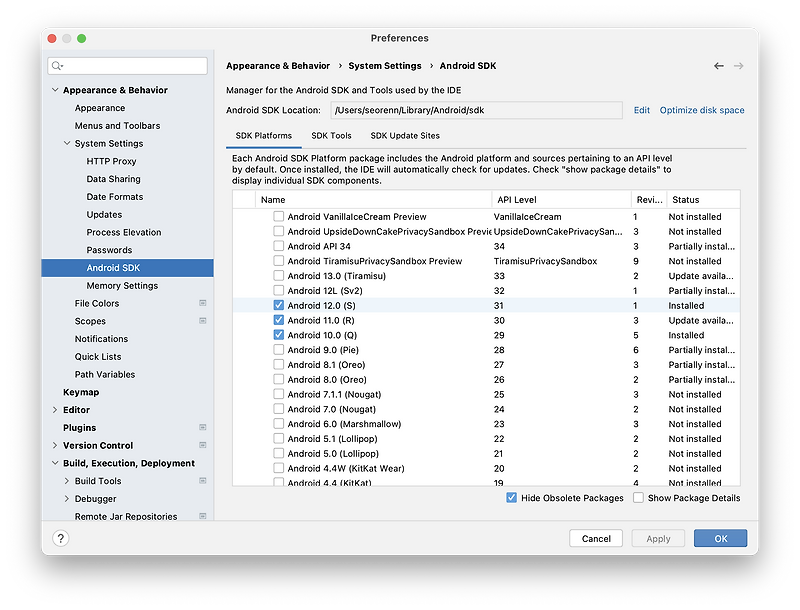800x610 pixels.
Task: Disable Hide Obsolete Packages
Action: click(511, 498)
